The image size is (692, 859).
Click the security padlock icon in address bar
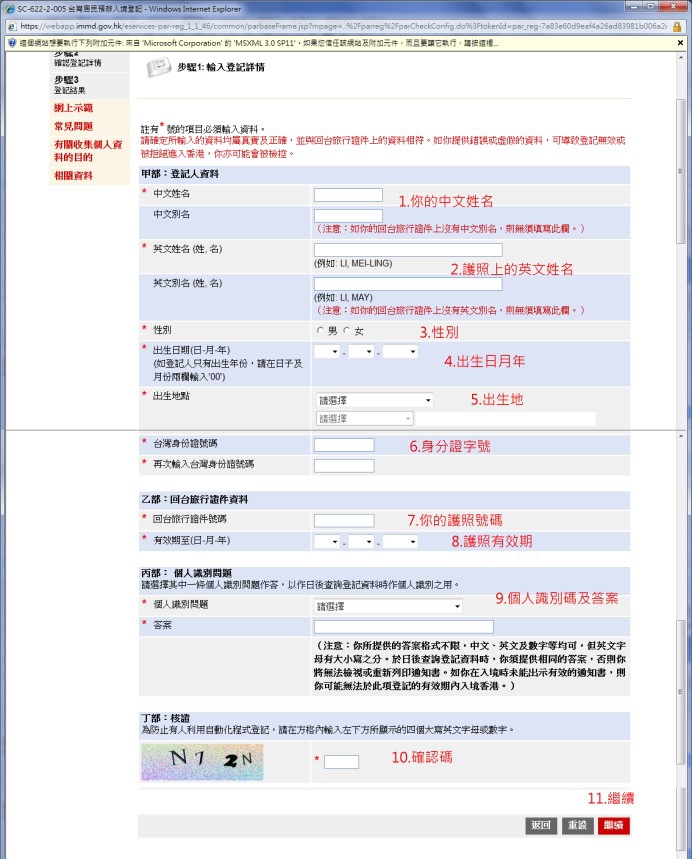pos(677,26)
